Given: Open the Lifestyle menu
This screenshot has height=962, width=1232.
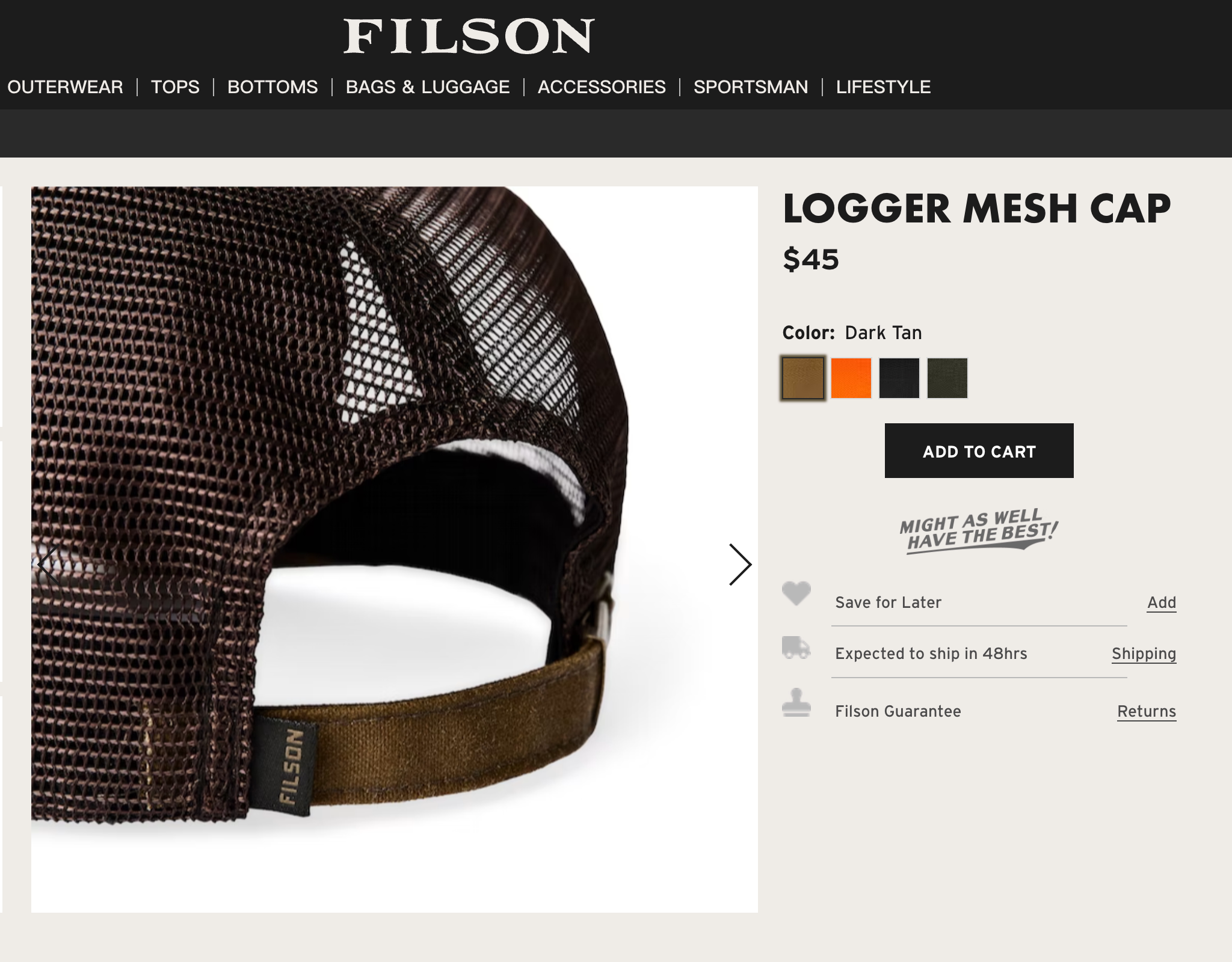Looking at the screenshot, I should 883,87.
